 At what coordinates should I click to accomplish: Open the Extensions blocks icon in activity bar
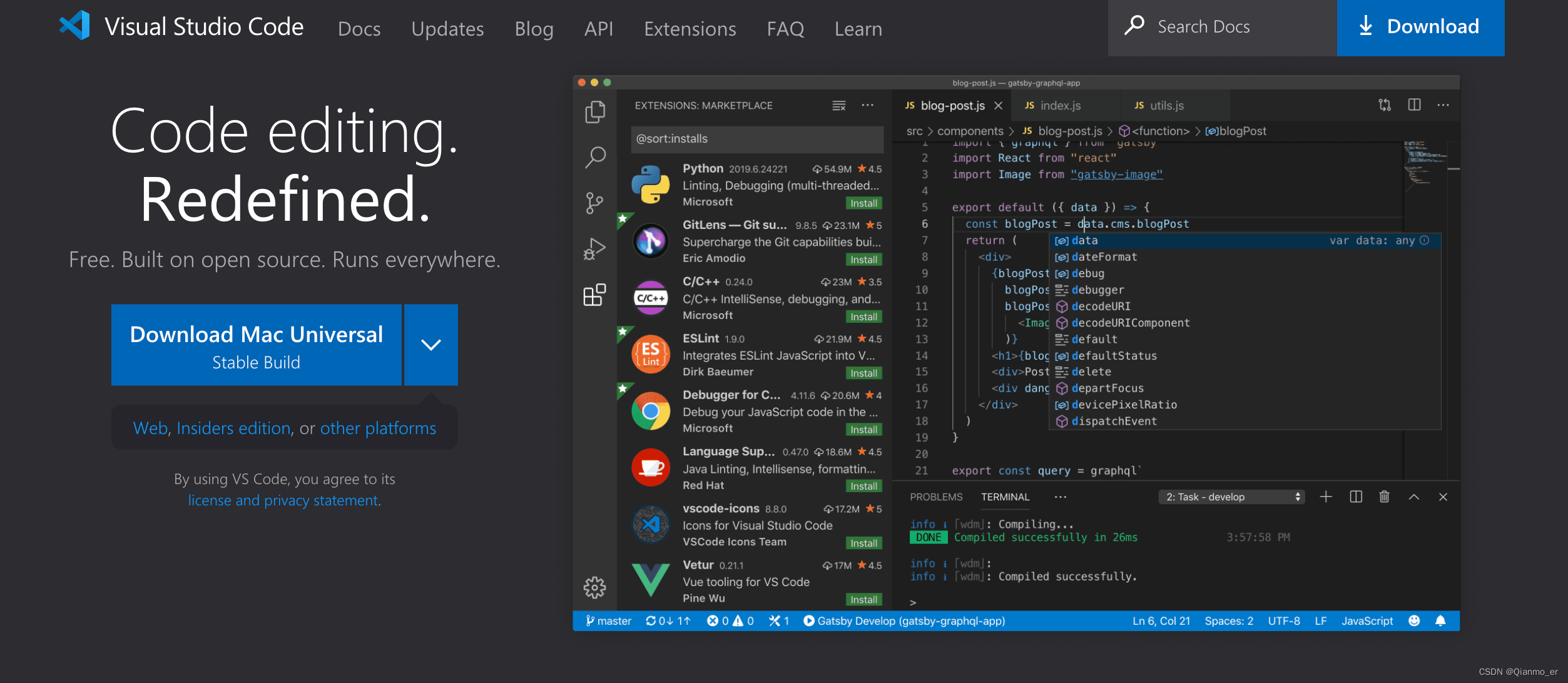[x=594, y=294]
